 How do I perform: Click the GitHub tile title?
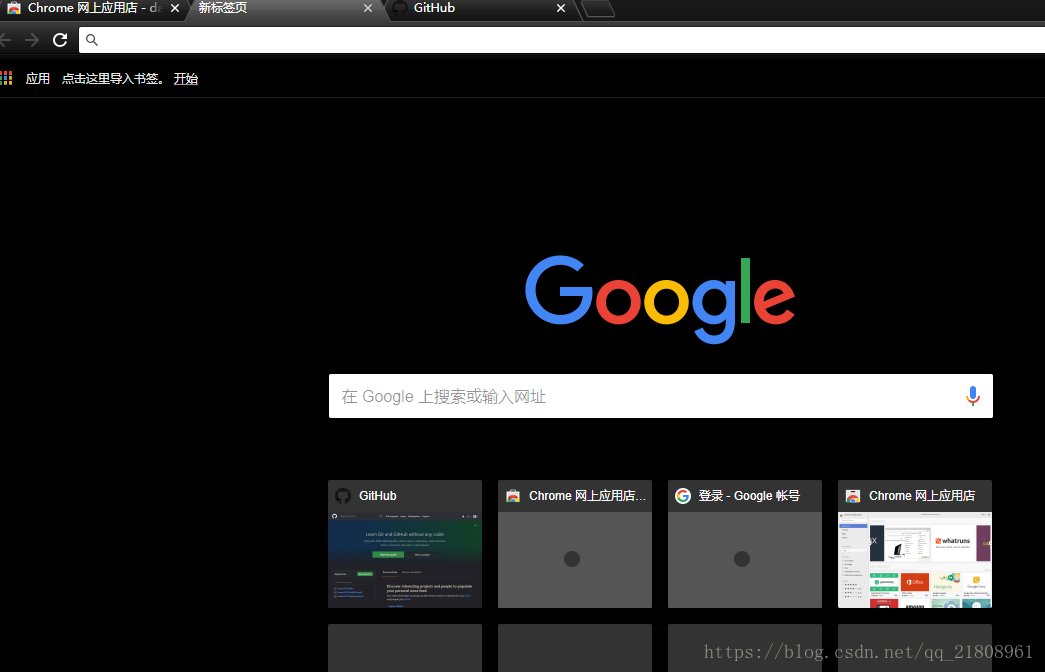coord(378,496)
